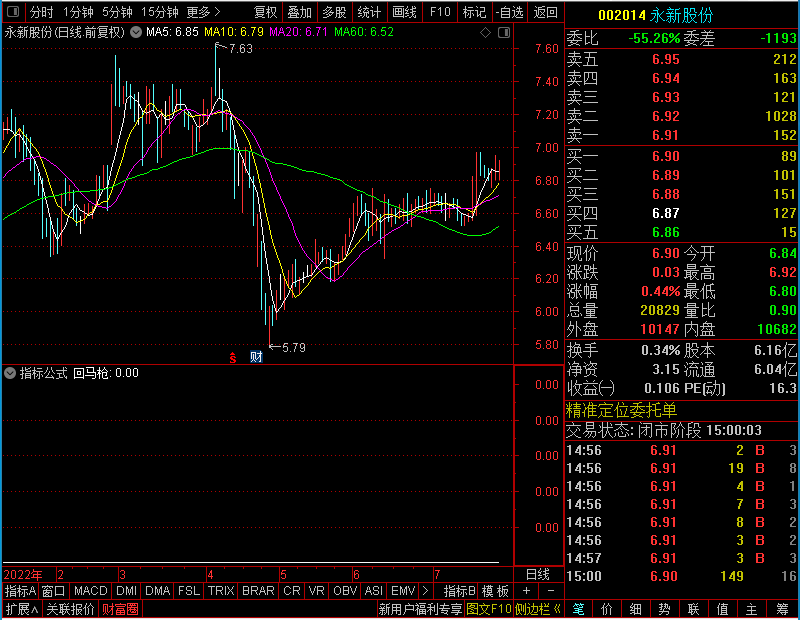Image resolution: width=800 pixels, height=620 pixels.
Task: Click the red S marker under the chart
Action: pos(233,358)
